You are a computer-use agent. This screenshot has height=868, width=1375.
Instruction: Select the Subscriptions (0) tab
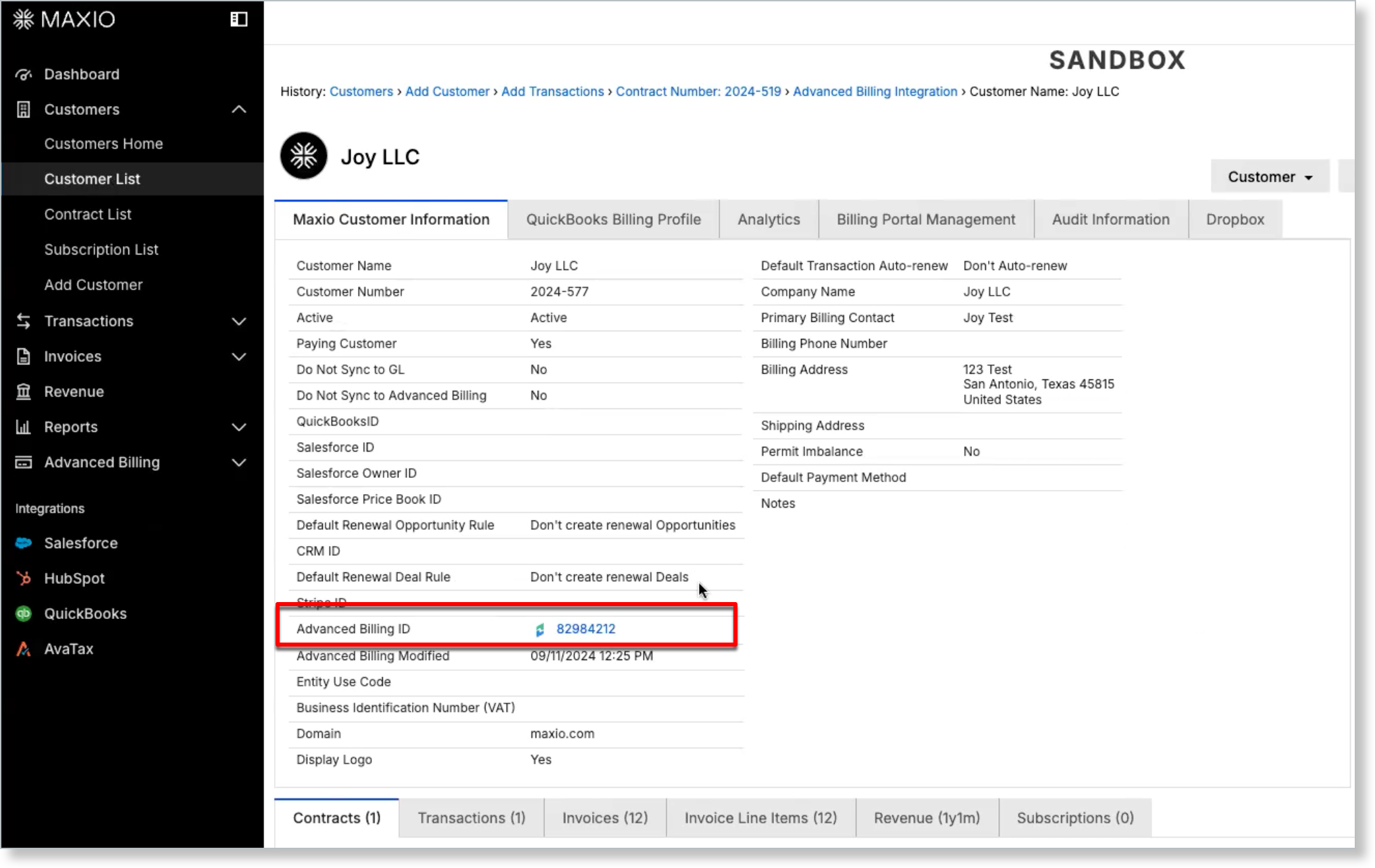click(1075, 818)
